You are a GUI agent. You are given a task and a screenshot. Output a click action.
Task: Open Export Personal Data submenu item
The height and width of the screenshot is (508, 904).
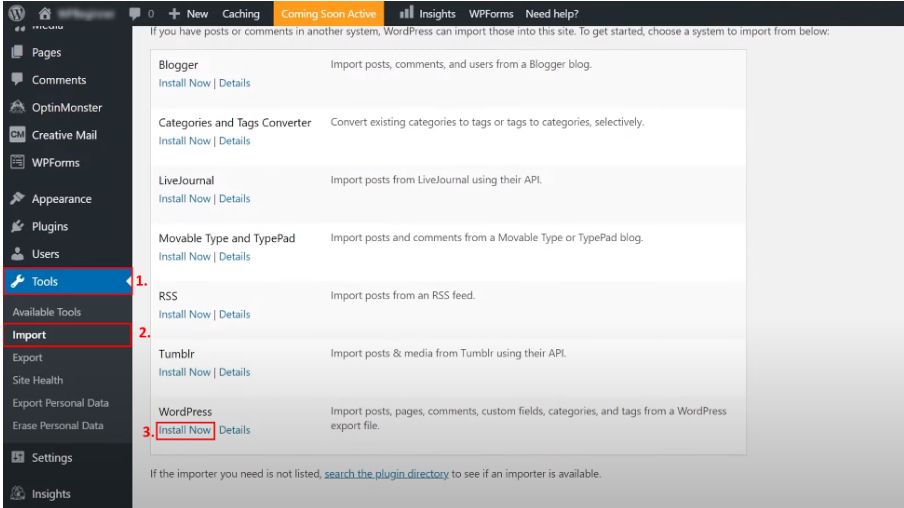(61, 403)
